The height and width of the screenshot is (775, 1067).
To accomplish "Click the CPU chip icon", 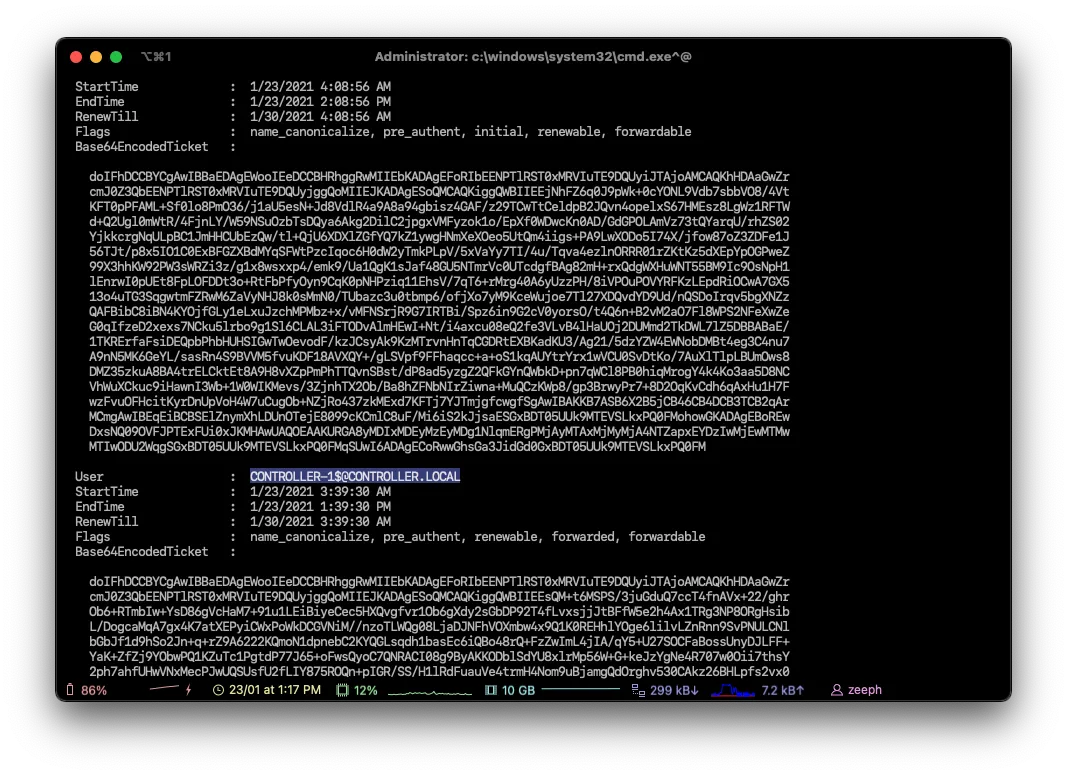I will [342, 690].
